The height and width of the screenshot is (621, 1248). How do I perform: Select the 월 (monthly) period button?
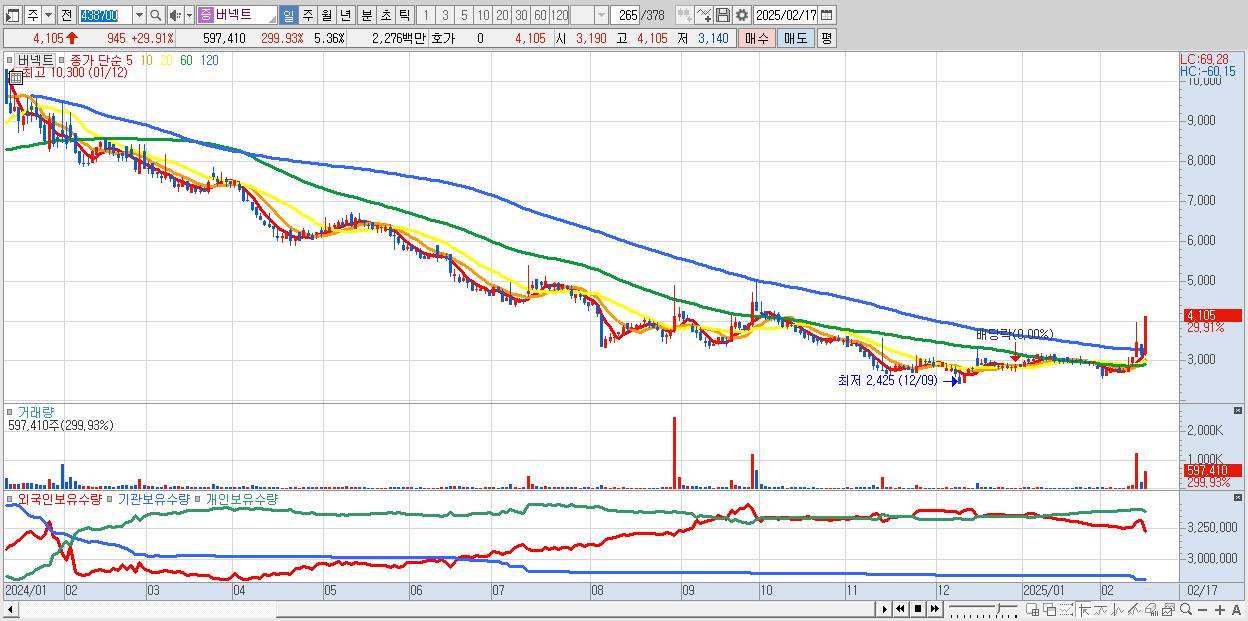[x=327, y=15]
